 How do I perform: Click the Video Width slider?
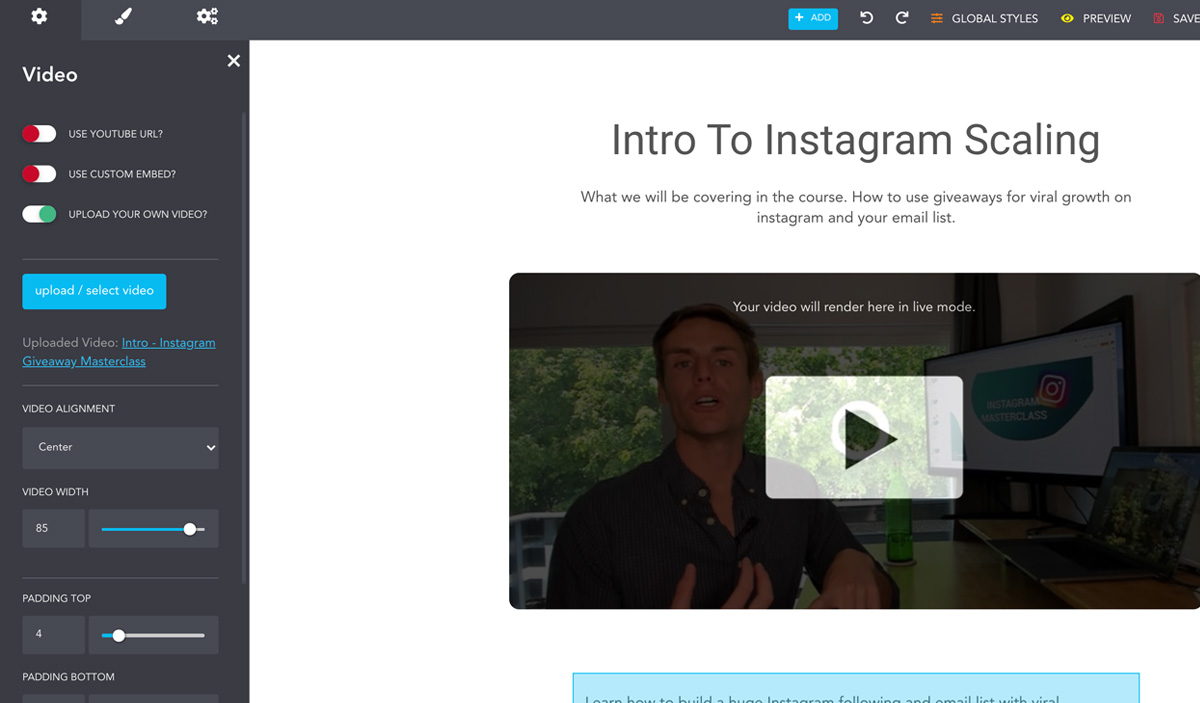153,529
